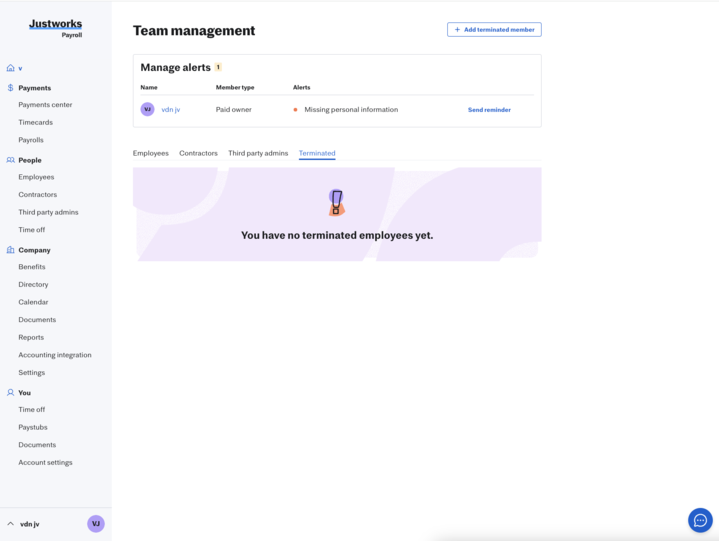This screenshot has height=541, width=719.
Task: Expand the vdn jv account menu chevron
Action: click(x=11, y=524)
